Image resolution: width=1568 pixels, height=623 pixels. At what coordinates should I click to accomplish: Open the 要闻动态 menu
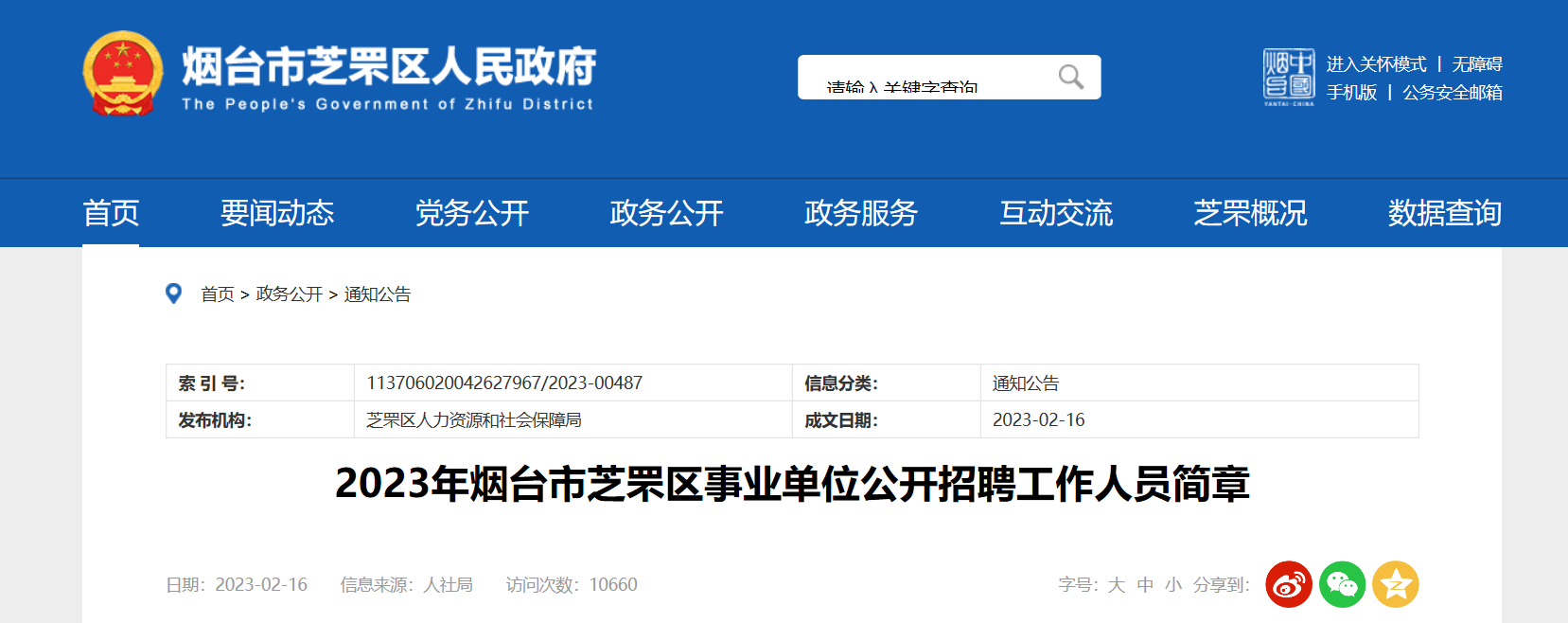click(x=277, y=213)
